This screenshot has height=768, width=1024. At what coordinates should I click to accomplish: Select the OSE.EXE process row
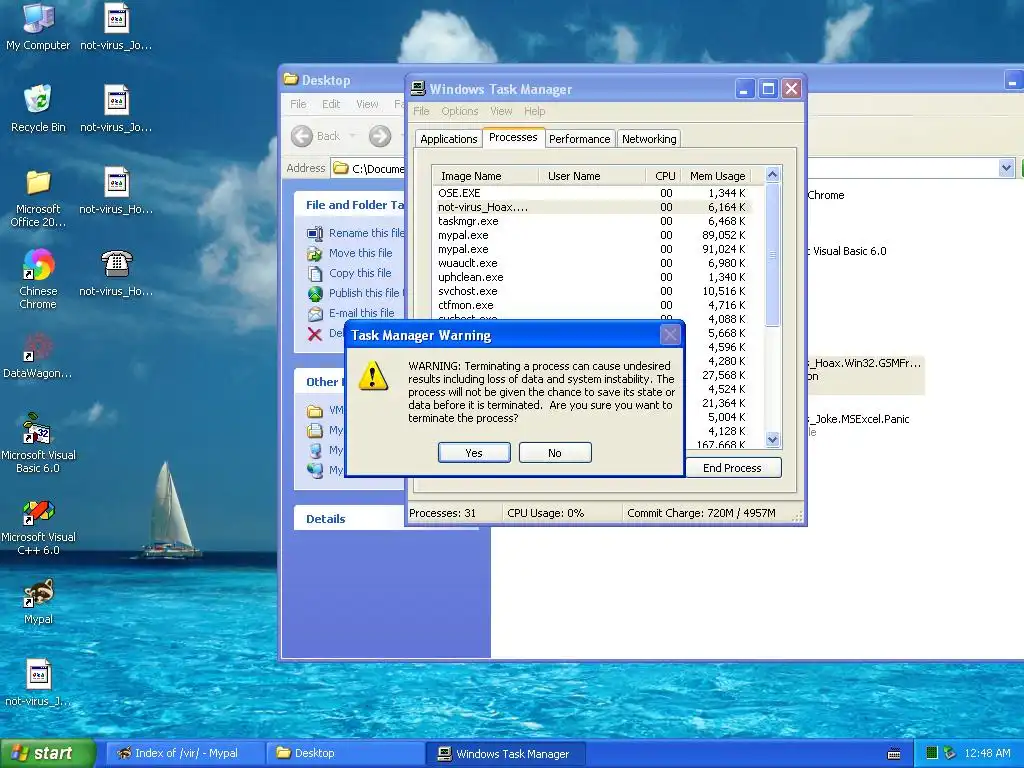tap(592, 193)
